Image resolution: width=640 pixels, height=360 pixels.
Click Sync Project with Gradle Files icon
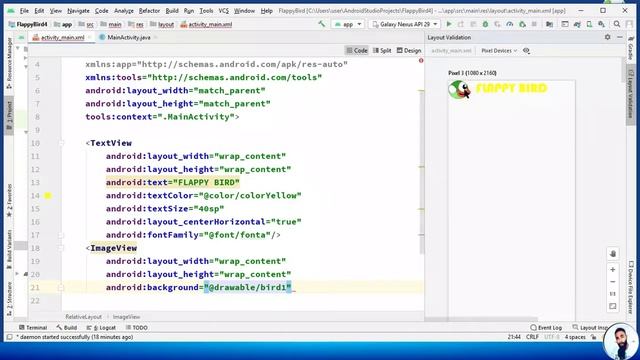tap(577, 24)
